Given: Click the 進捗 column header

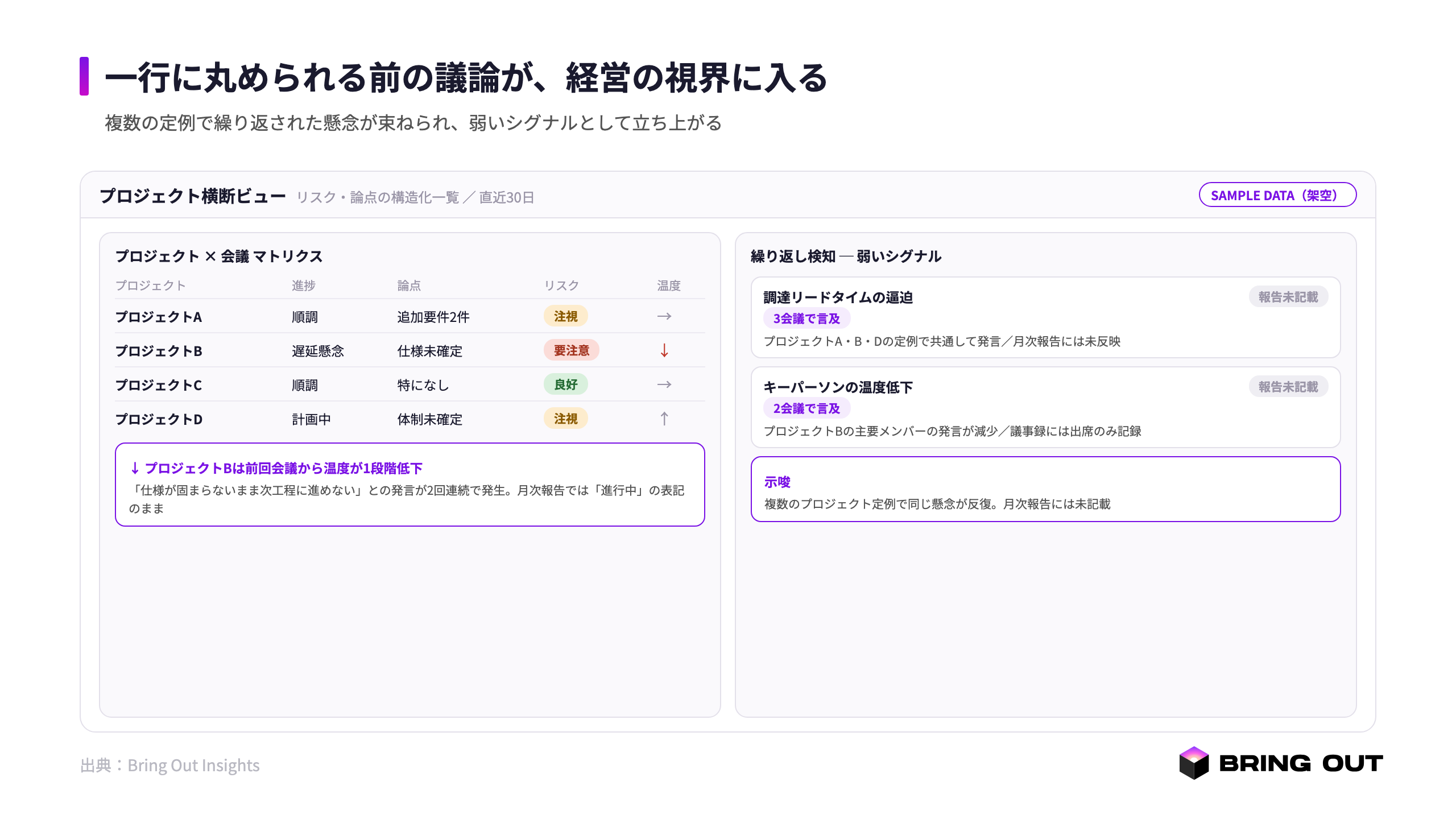Looking at the screenshot, I should (304, 286).
